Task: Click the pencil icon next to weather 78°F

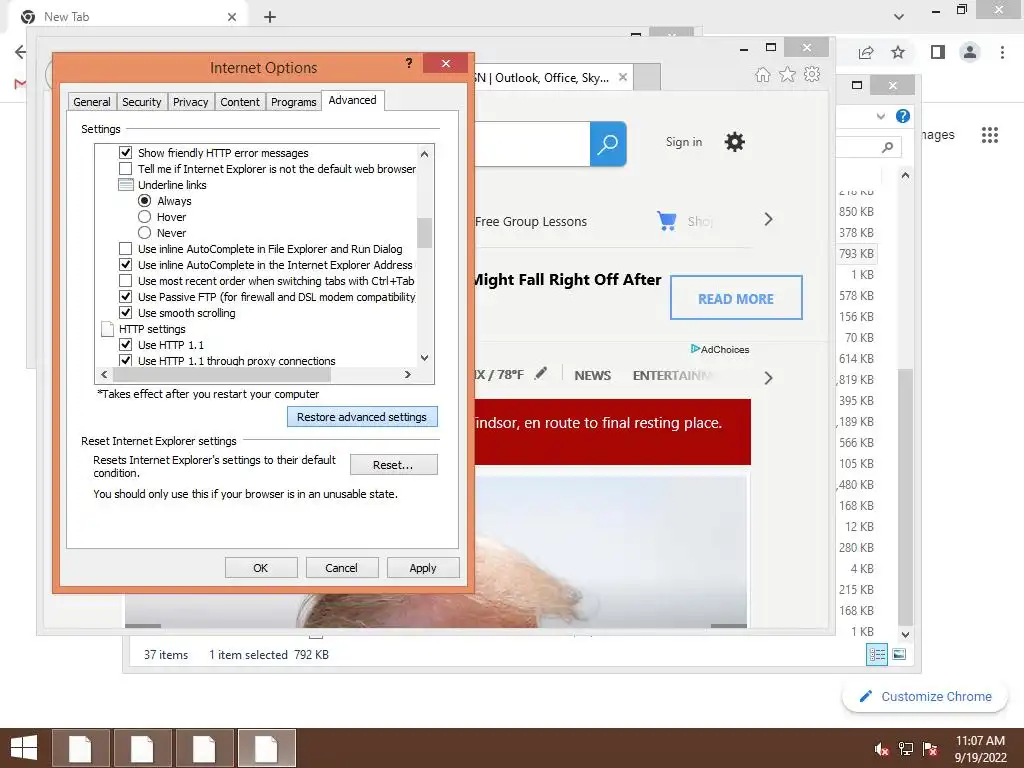Action: pos(541,373)
